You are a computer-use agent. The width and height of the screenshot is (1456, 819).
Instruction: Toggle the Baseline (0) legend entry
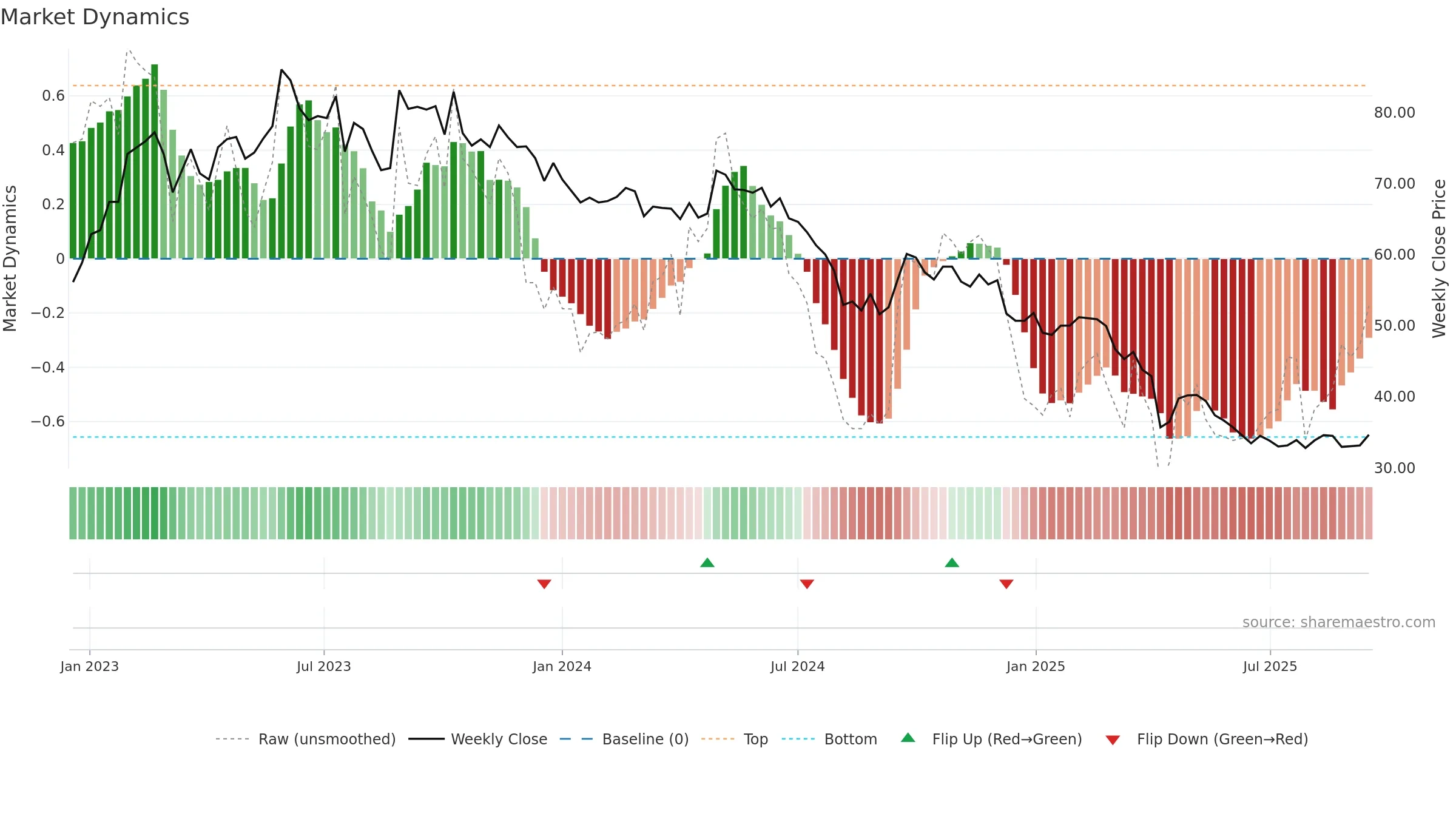(624, 739)
